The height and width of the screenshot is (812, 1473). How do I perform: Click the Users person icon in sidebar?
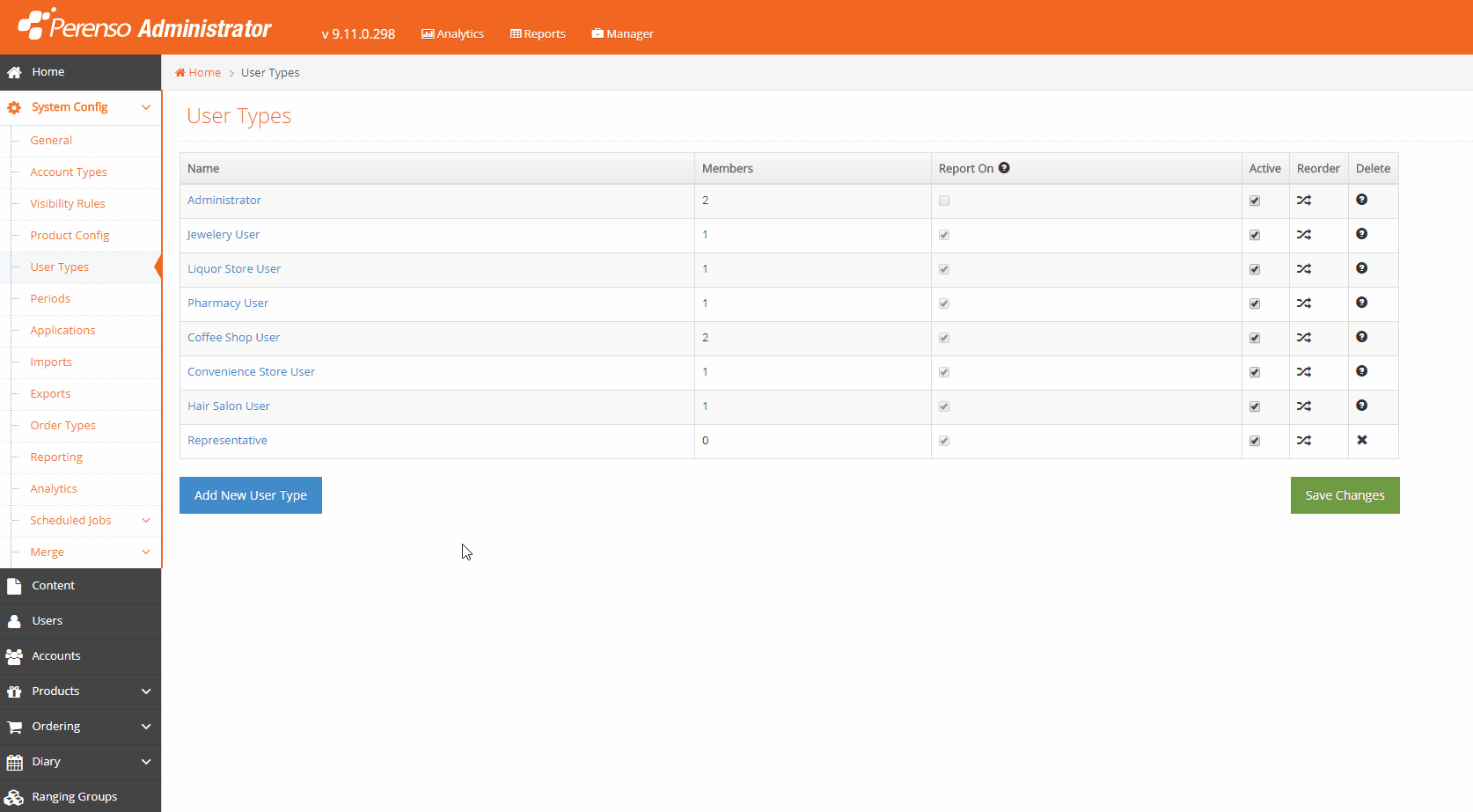[14, 621]
